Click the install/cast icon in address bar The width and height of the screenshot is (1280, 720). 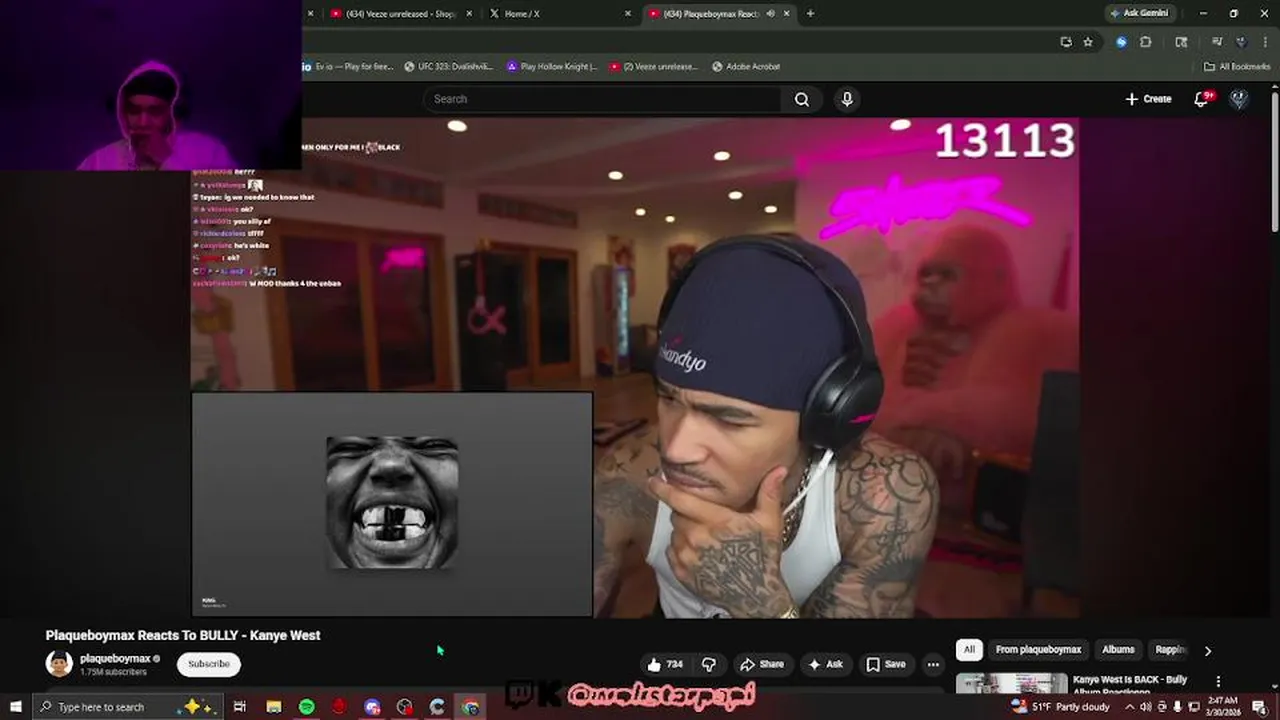pos(1066,42)
